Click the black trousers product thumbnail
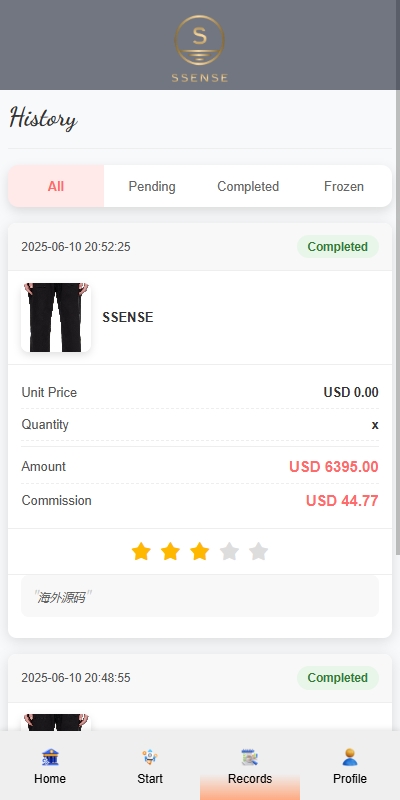Viewport: 400px width, 800px height. point(56,317)
